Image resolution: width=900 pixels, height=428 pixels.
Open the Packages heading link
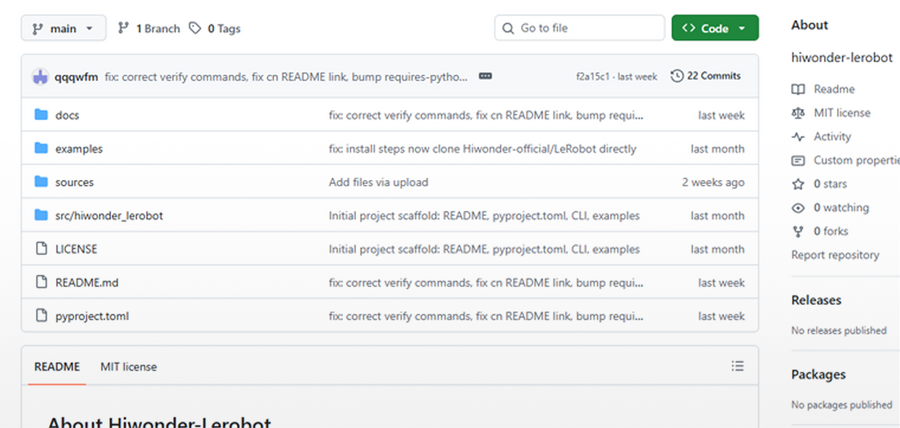tap(818, 375)
